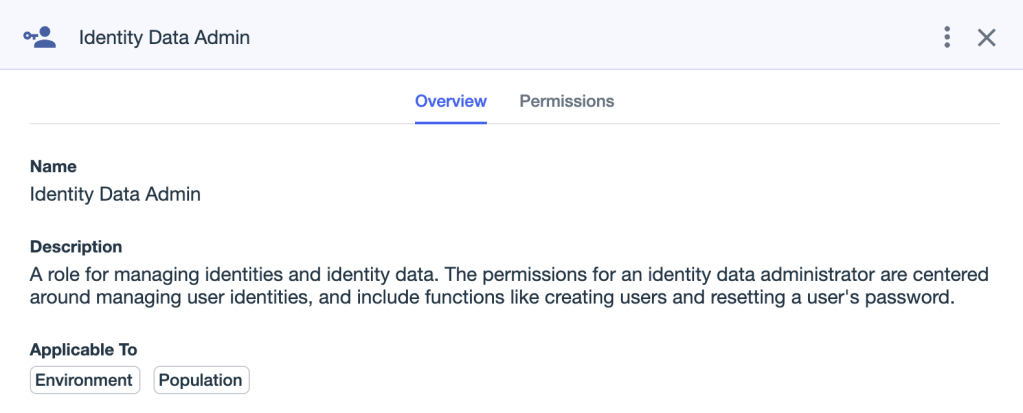Image resolution: width=1023 pixels, height=413 pixels.
Task: Select the Overview tab
Action: tap(450, 101)
